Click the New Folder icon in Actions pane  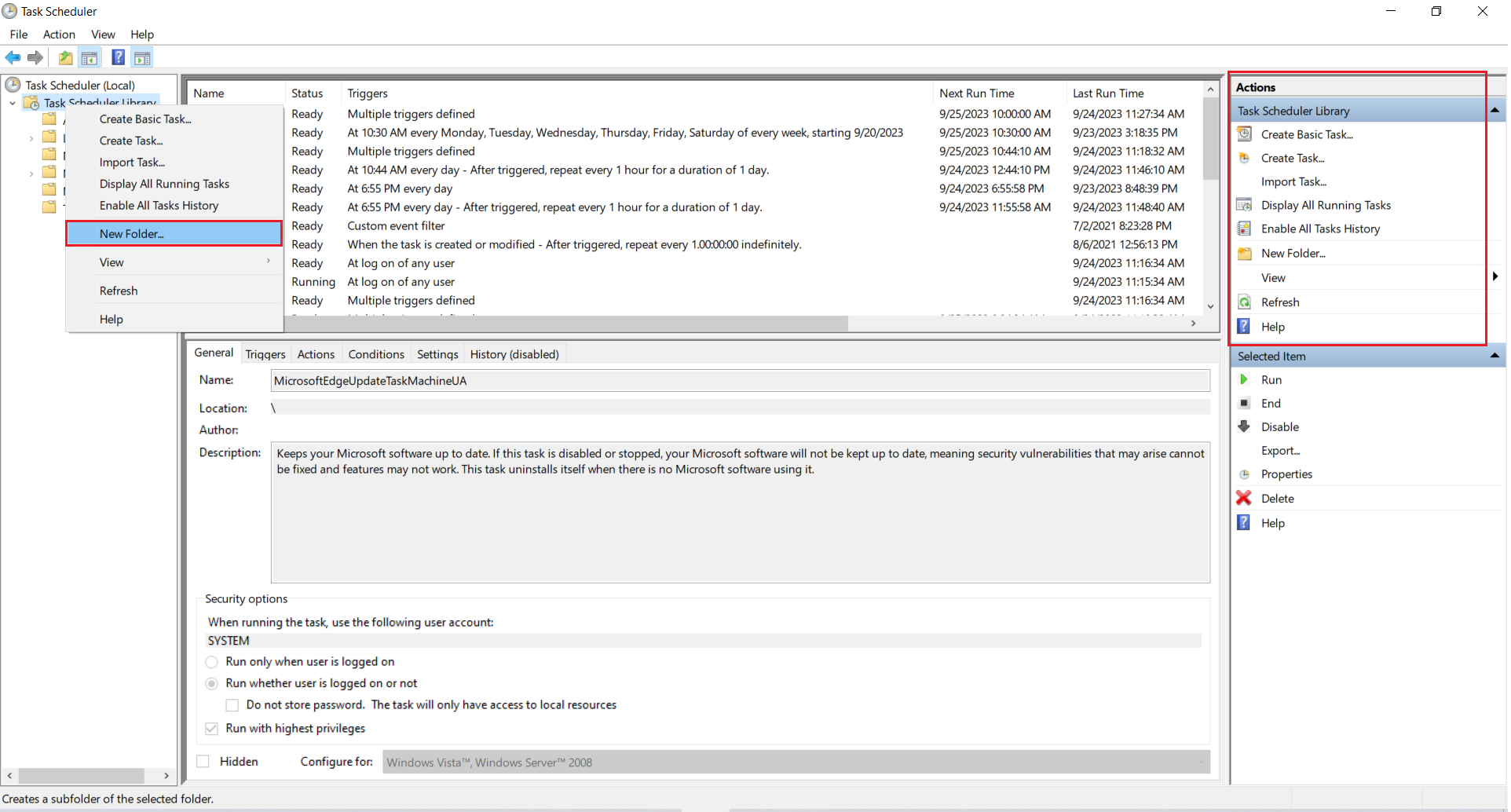click(x=1245, y=253)
